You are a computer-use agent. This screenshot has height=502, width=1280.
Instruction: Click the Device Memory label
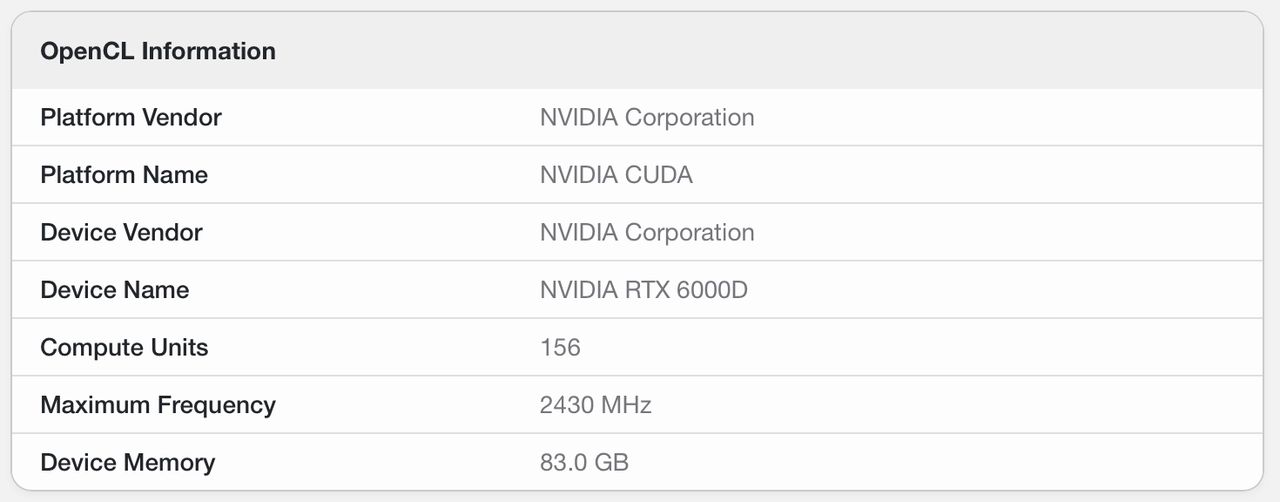pyautogui.click(x=127, y=462)
